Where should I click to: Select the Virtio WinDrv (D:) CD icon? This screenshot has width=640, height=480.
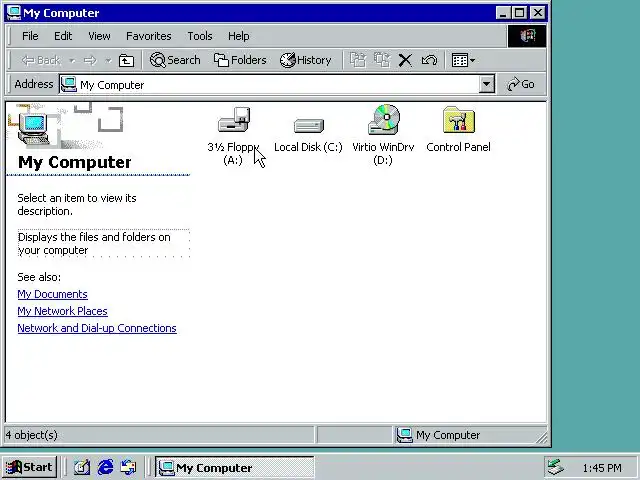coord(384,119)
